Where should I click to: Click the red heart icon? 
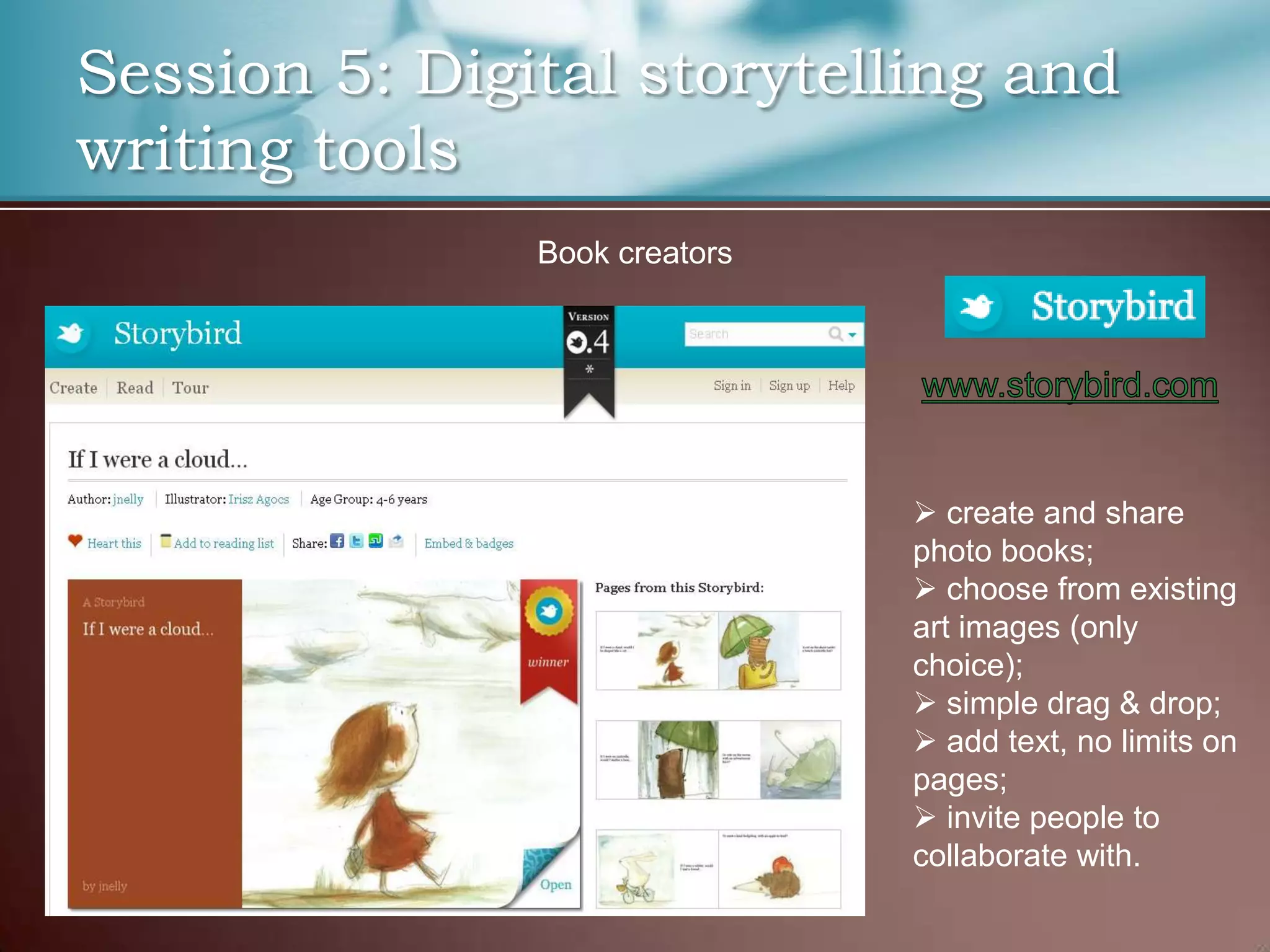coord(75,541)
